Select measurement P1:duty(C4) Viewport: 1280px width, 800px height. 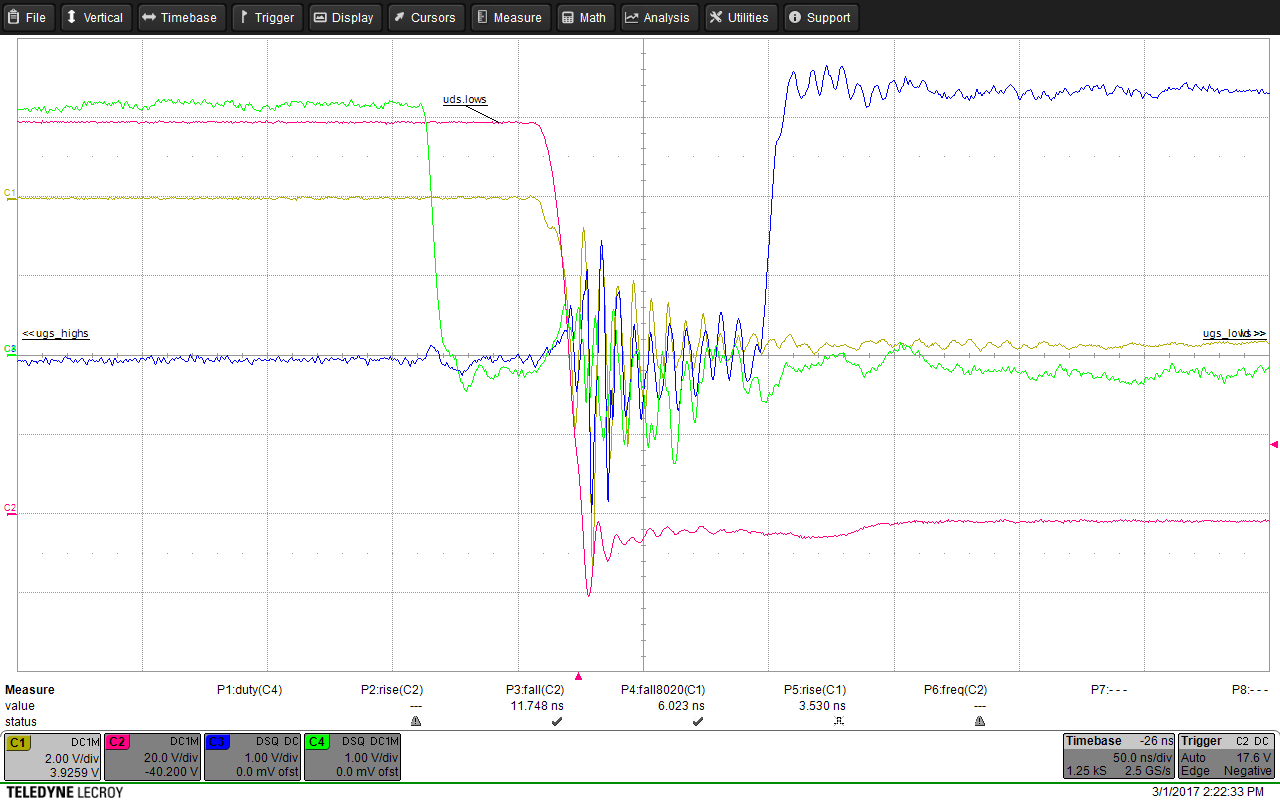point(249,690)
